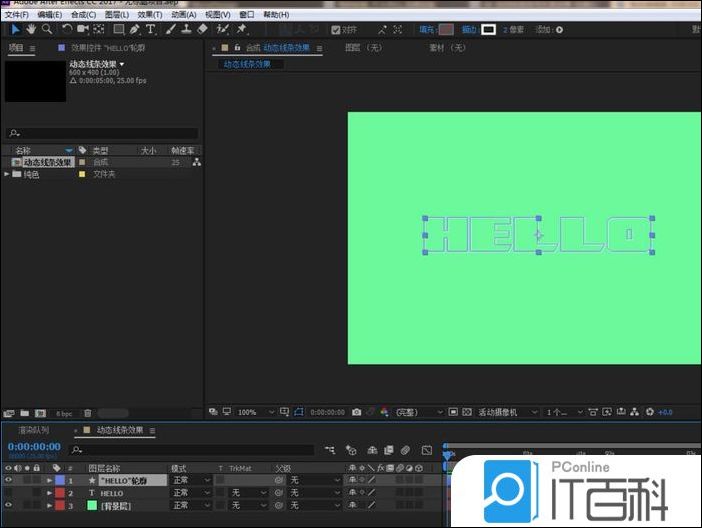Hide the "HELLO"轮廓 layer using eye icon
This screenshot has height=528, width=702.
point(10,480)
